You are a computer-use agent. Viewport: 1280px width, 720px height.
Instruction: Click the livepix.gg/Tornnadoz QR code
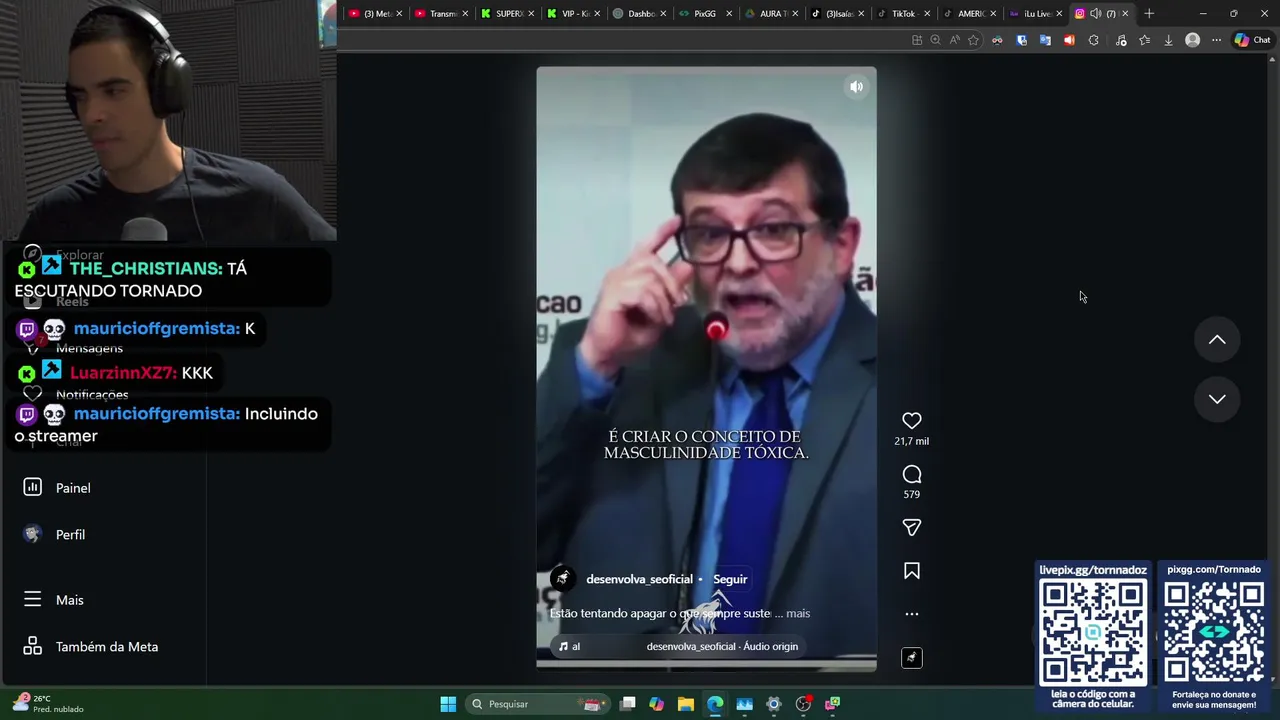point(1093,633)
